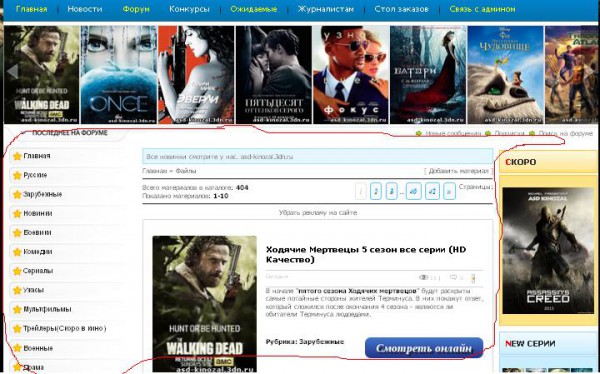Select Зарубежные category in sidebar
This screenshot has width=600, height=374.
click(x=42, y=194)
